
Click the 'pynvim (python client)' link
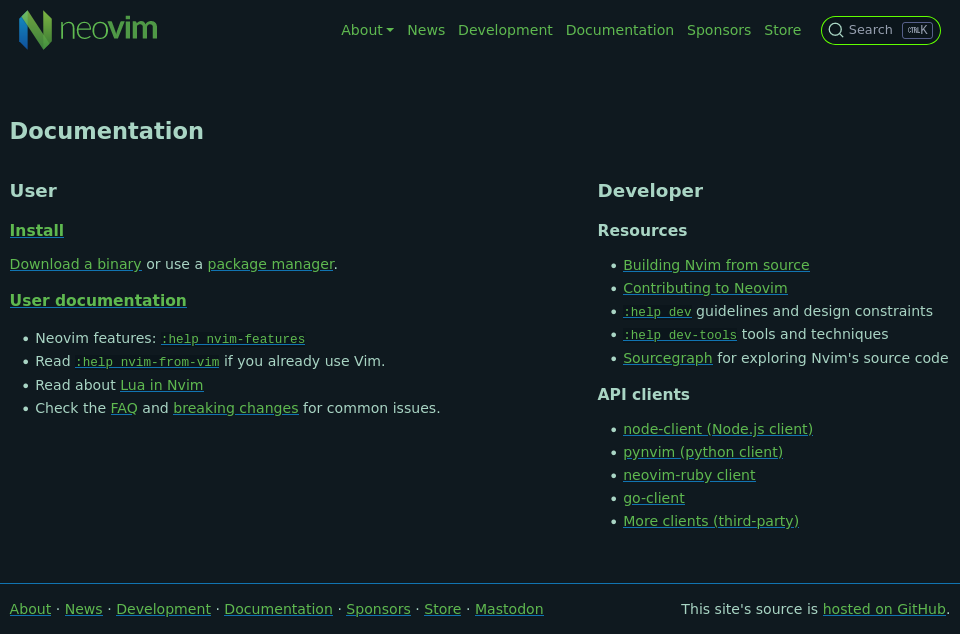tap(703, 452)
